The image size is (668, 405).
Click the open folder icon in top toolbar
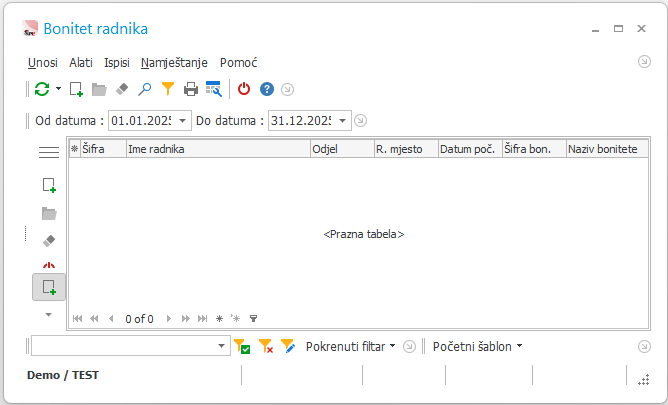coord(99,89)
